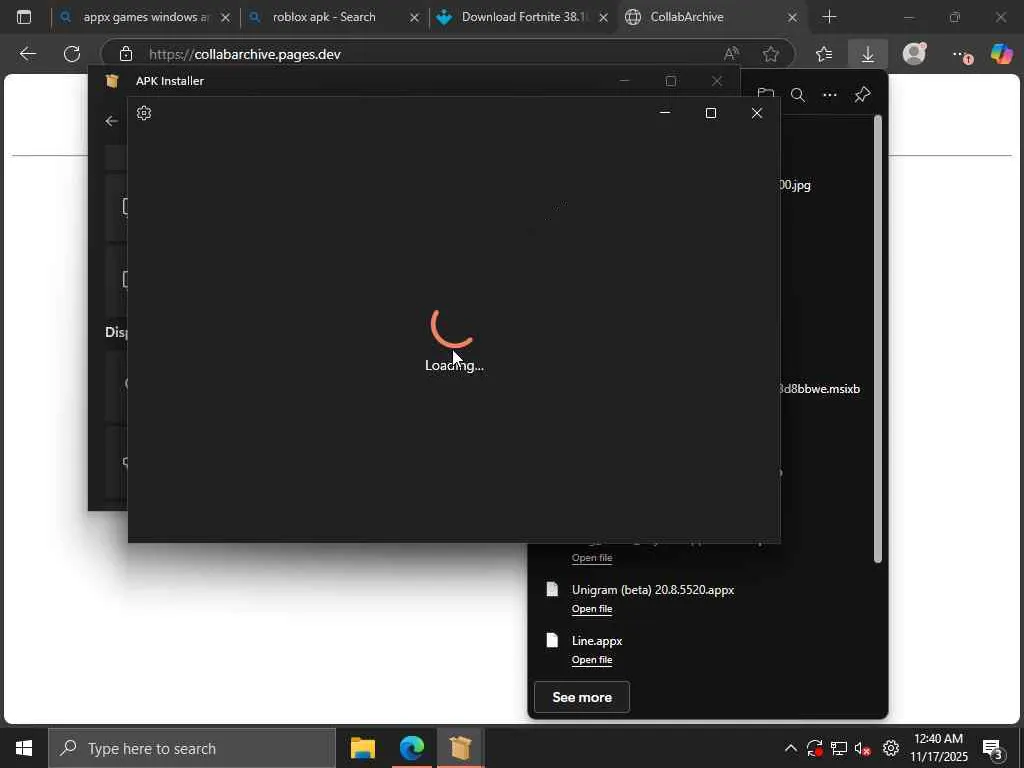Screen dimensions: 1024x768
Task: Click the settings gear tray icon
Action: tap(891, 748)
